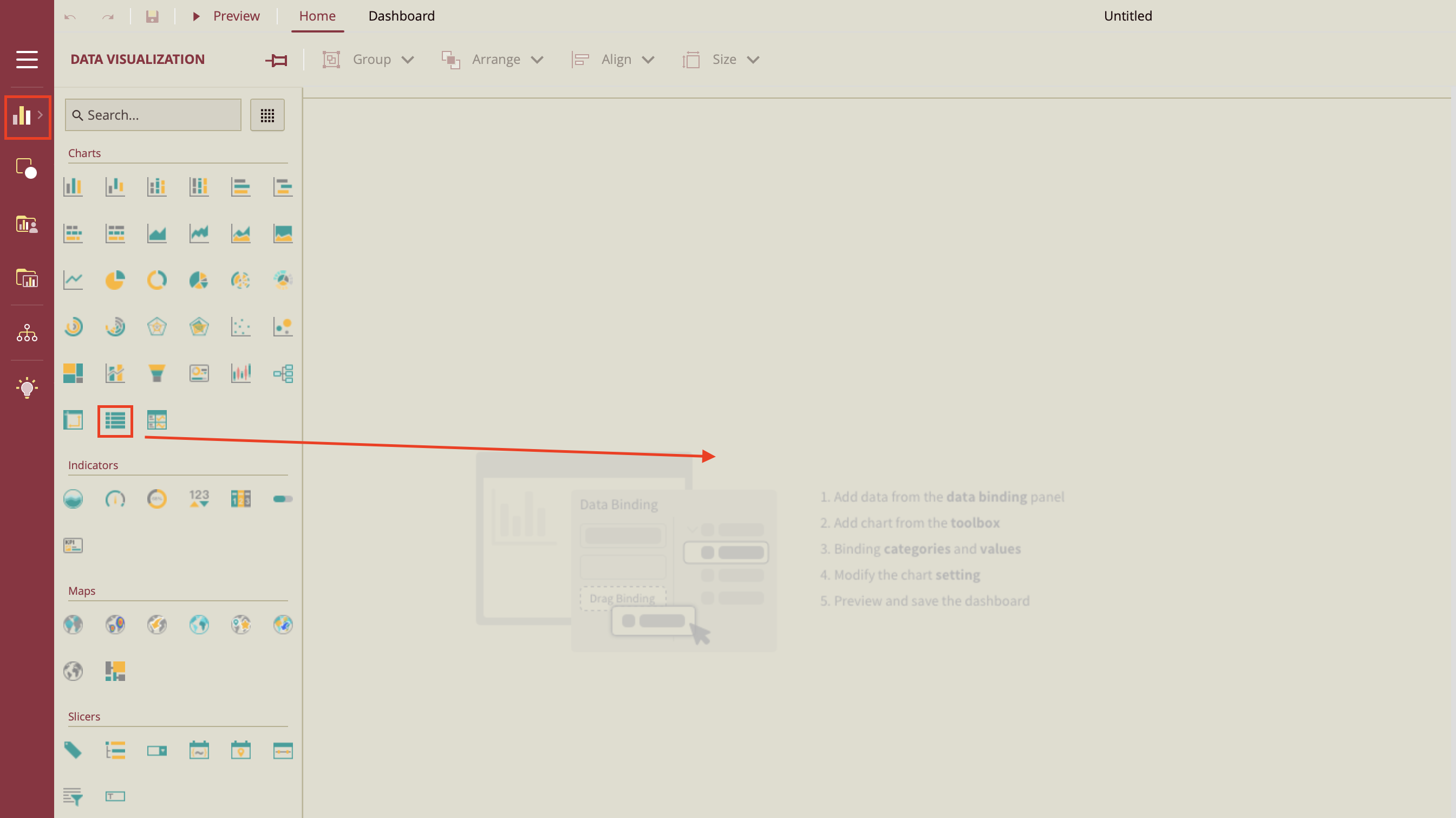Screen dimensions: 1456x818
Task: Click the pie chart icon
Action: [x=115, y=280]
